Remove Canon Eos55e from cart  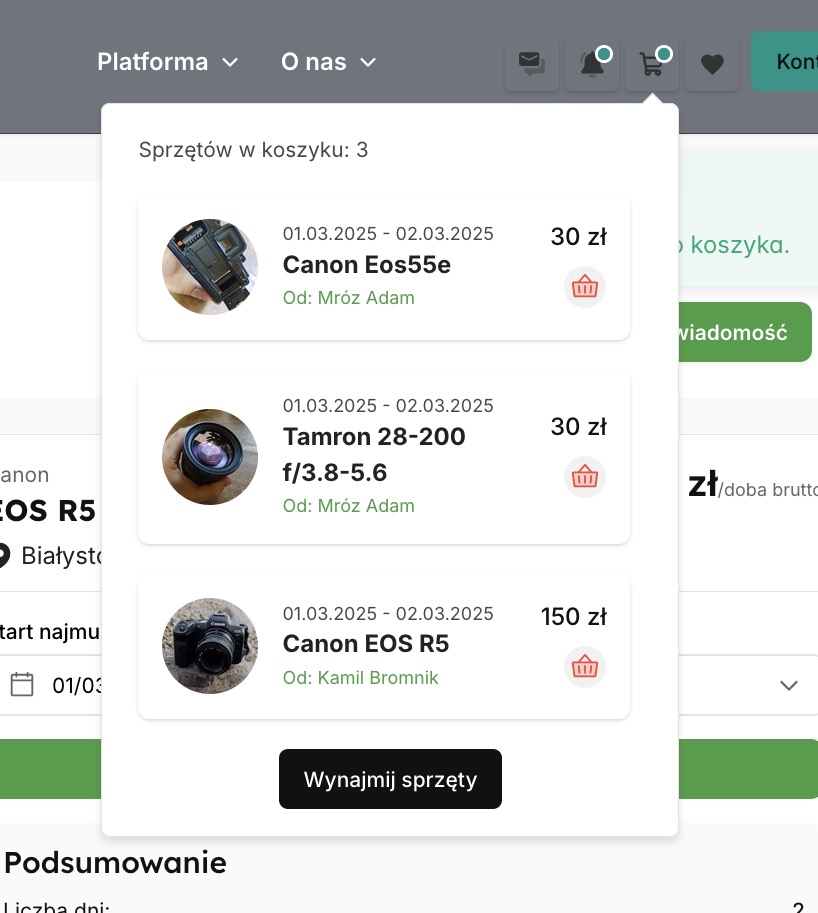coord(585,288)
